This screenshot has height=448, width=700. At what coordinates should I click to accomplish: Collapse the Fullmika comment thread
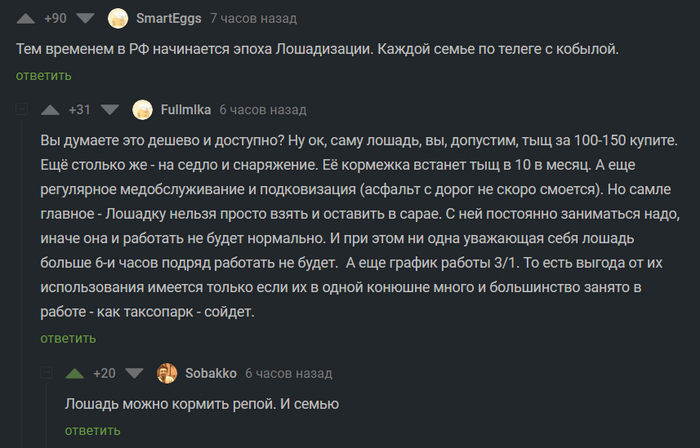click(x=21, y=109)
